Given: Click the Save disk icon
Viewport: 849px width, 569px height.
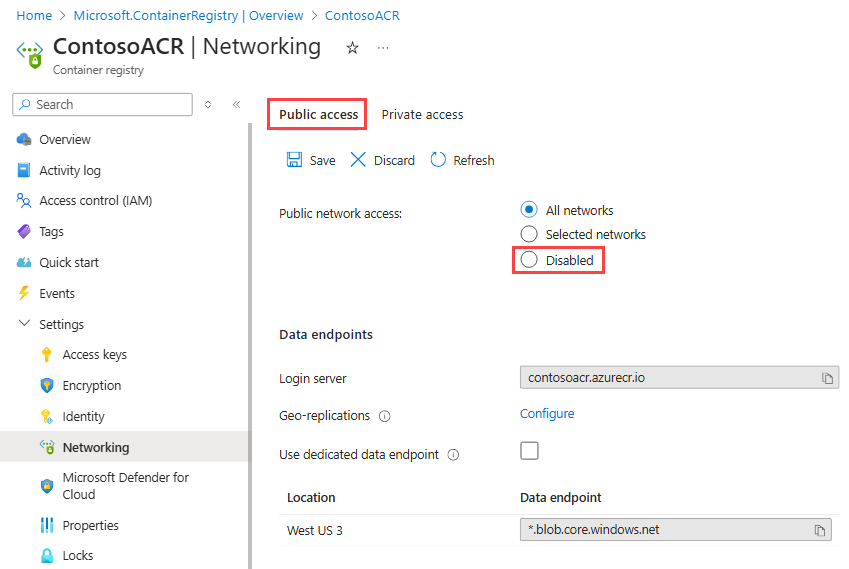Looking at the screenshot, I should point(294,160).
